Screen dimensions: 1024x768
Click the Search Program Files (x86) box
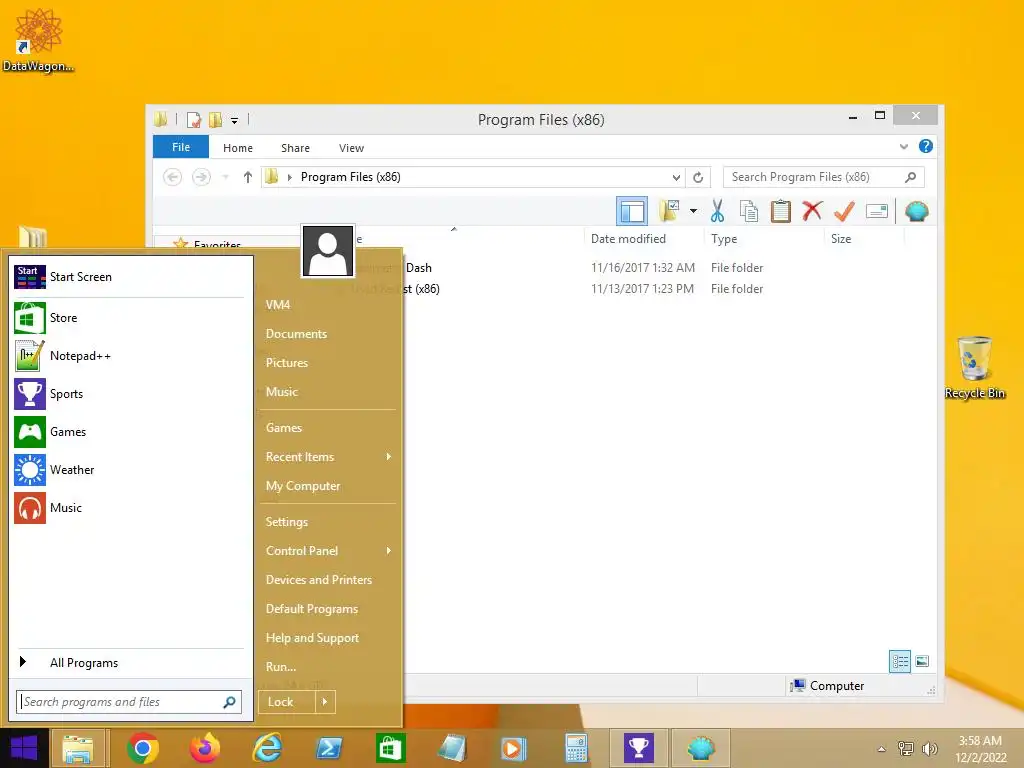click(x=823, y=177)
